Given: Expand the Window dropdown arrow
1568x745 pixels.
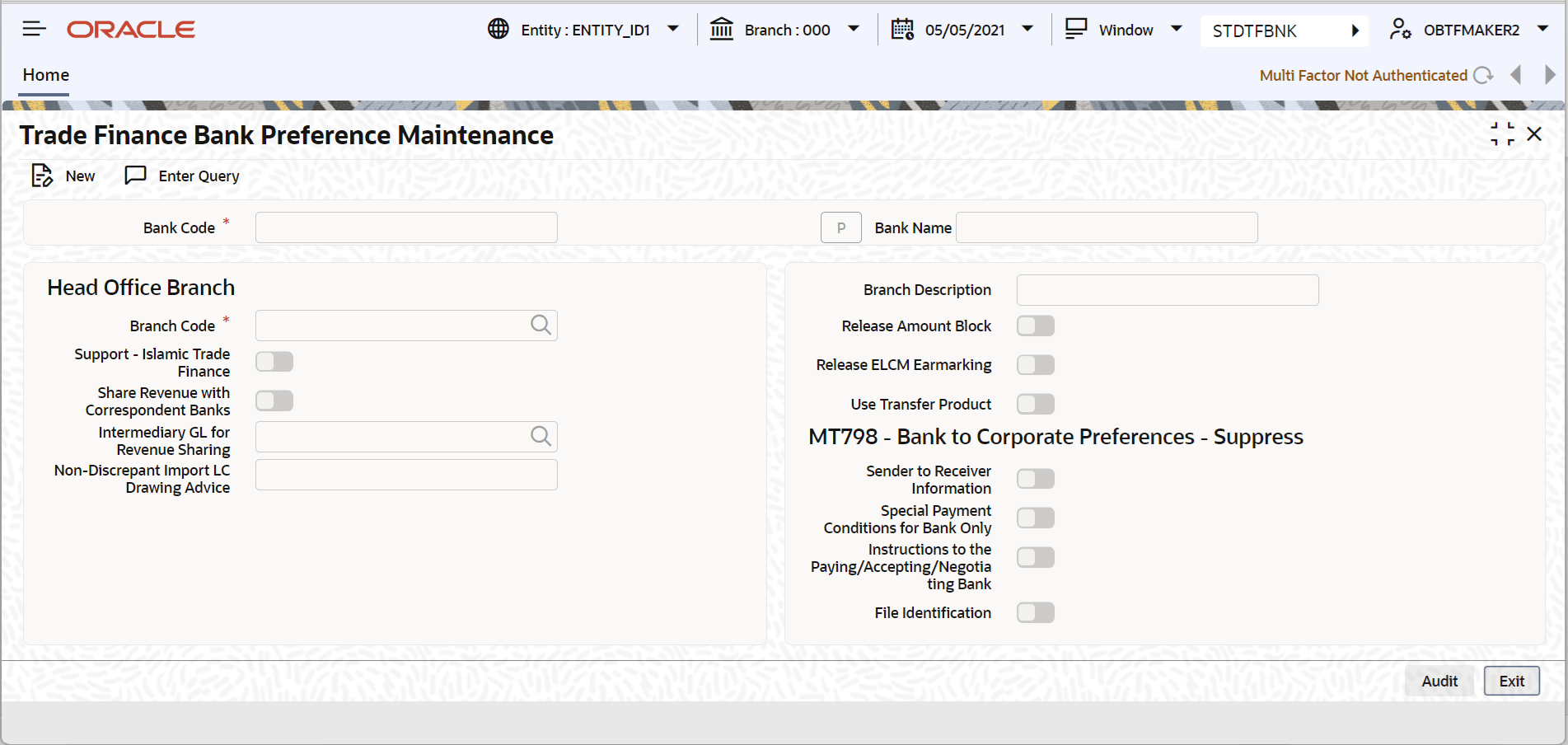Looking at the screenshot, I should pos(1177,29).
